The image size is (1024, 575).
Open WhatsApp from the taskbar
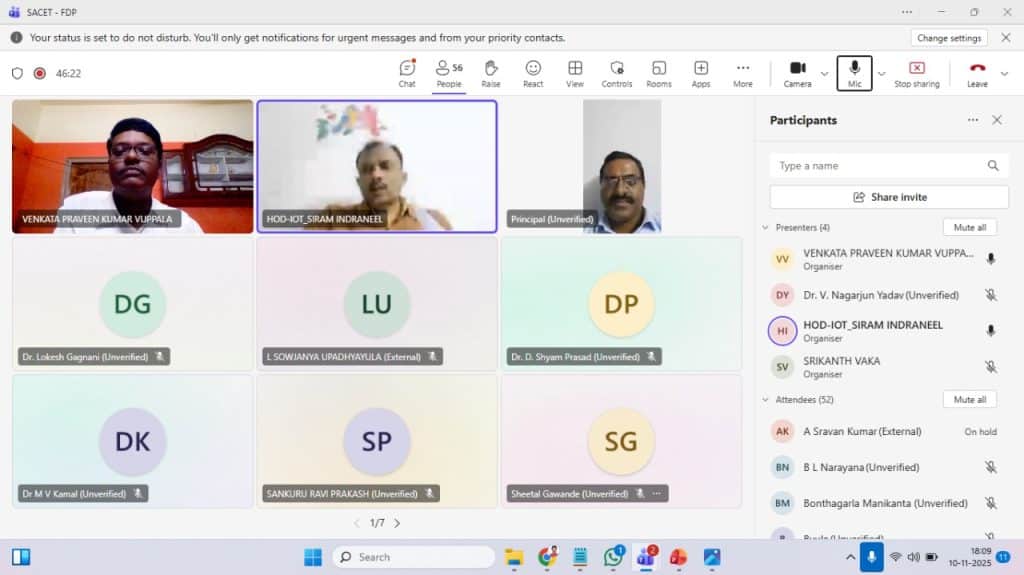pyautogui.click(x=613, y=557)
